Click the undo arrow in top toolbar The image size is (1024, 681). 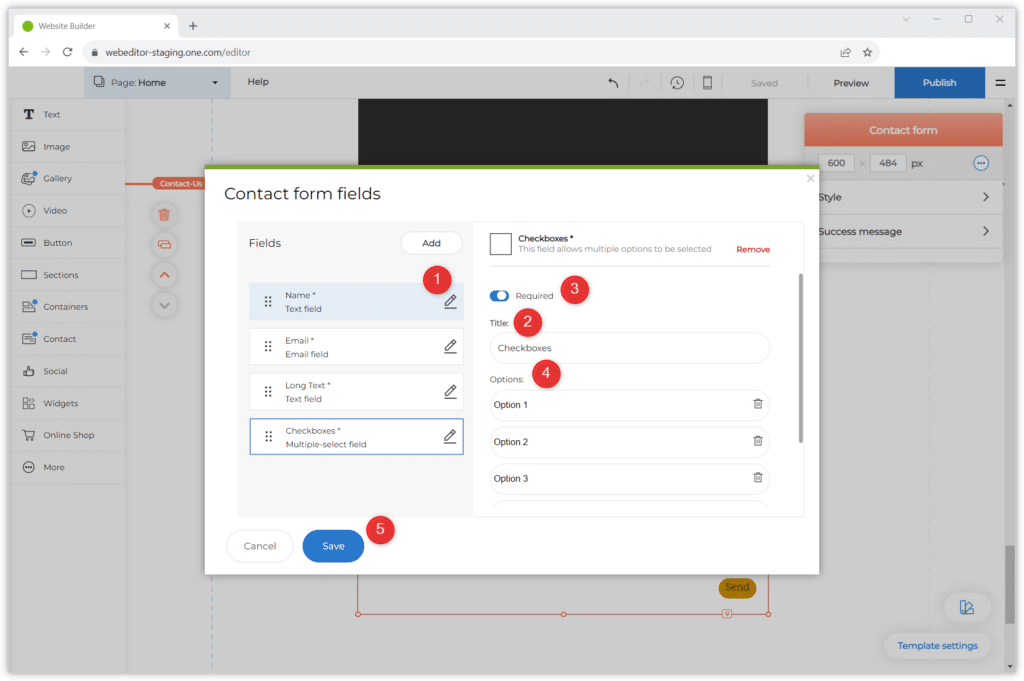pos(613,83)
